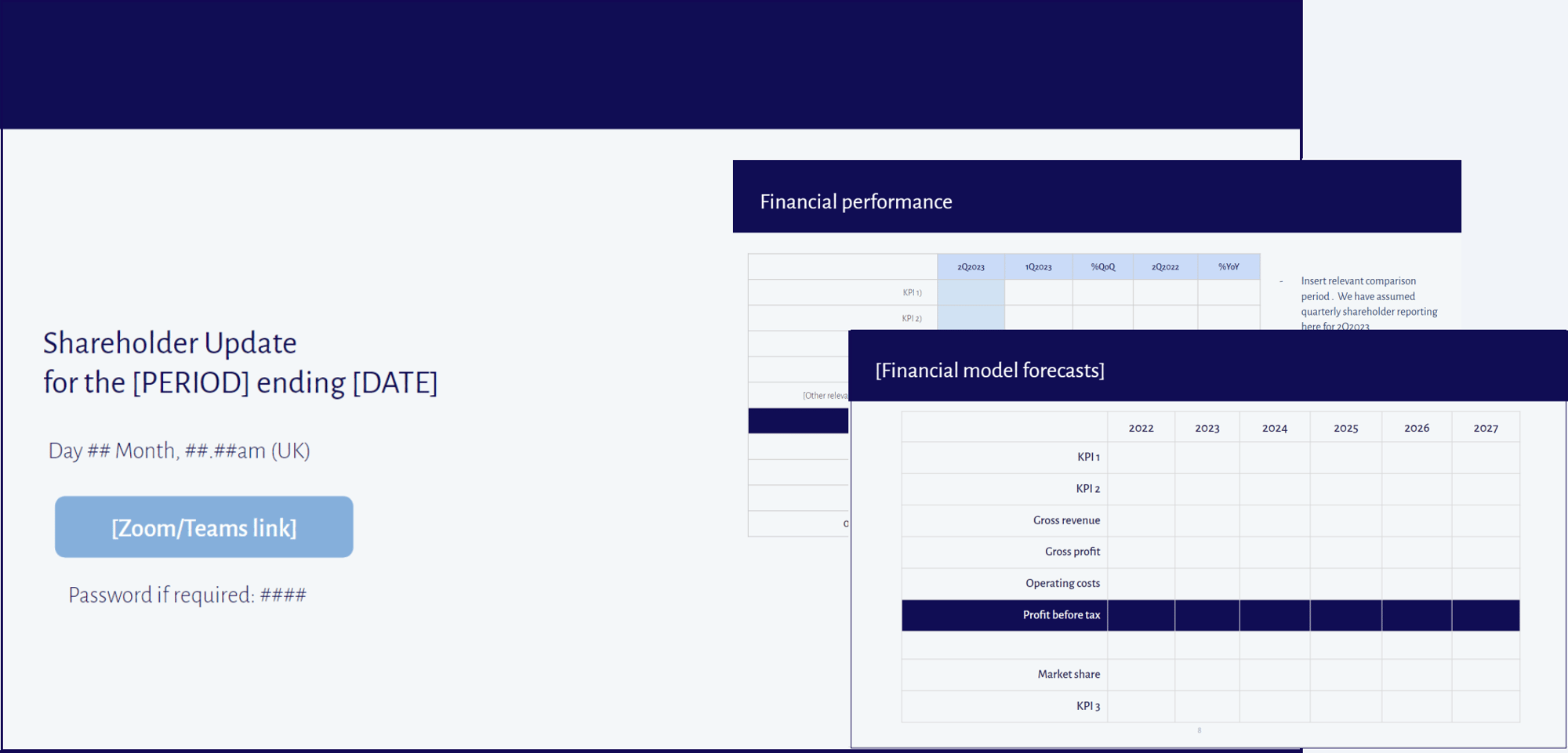Screen dimensions: 1568x753
Task: Click the 'Profit before tax' row label
Action: [x=1062, y=614]
